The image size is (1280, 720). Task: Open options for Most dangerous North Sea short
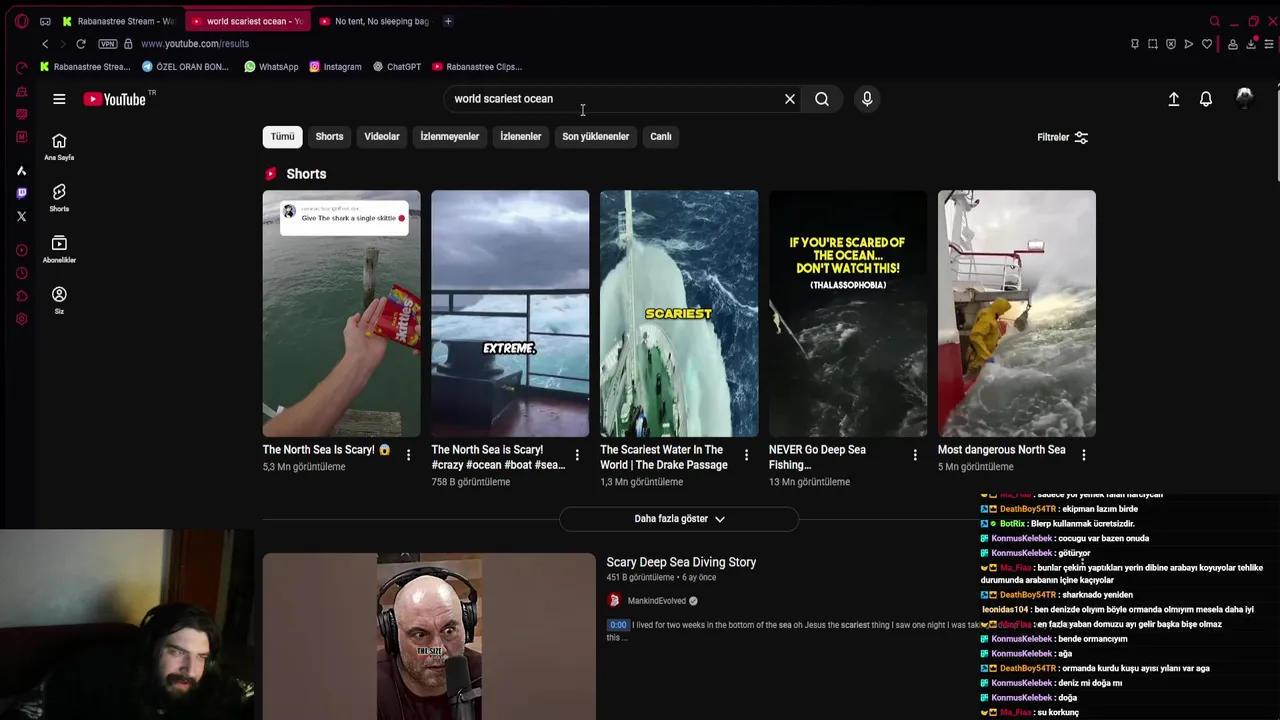click(x=1084, y=455)
